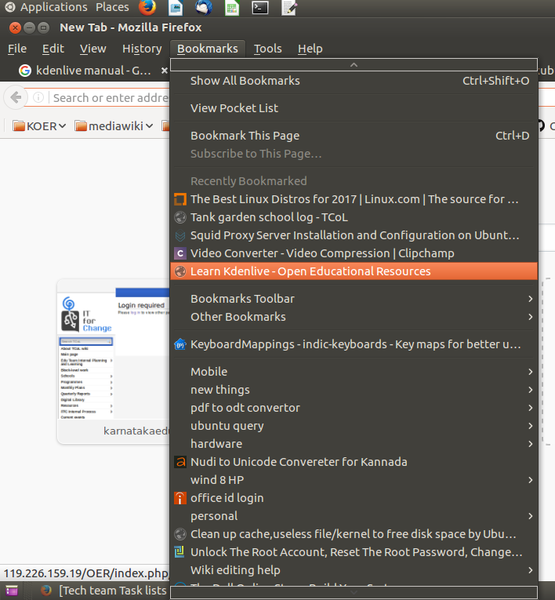Open the Tools menu
The image size is (555, 600).
coord(268,49)
